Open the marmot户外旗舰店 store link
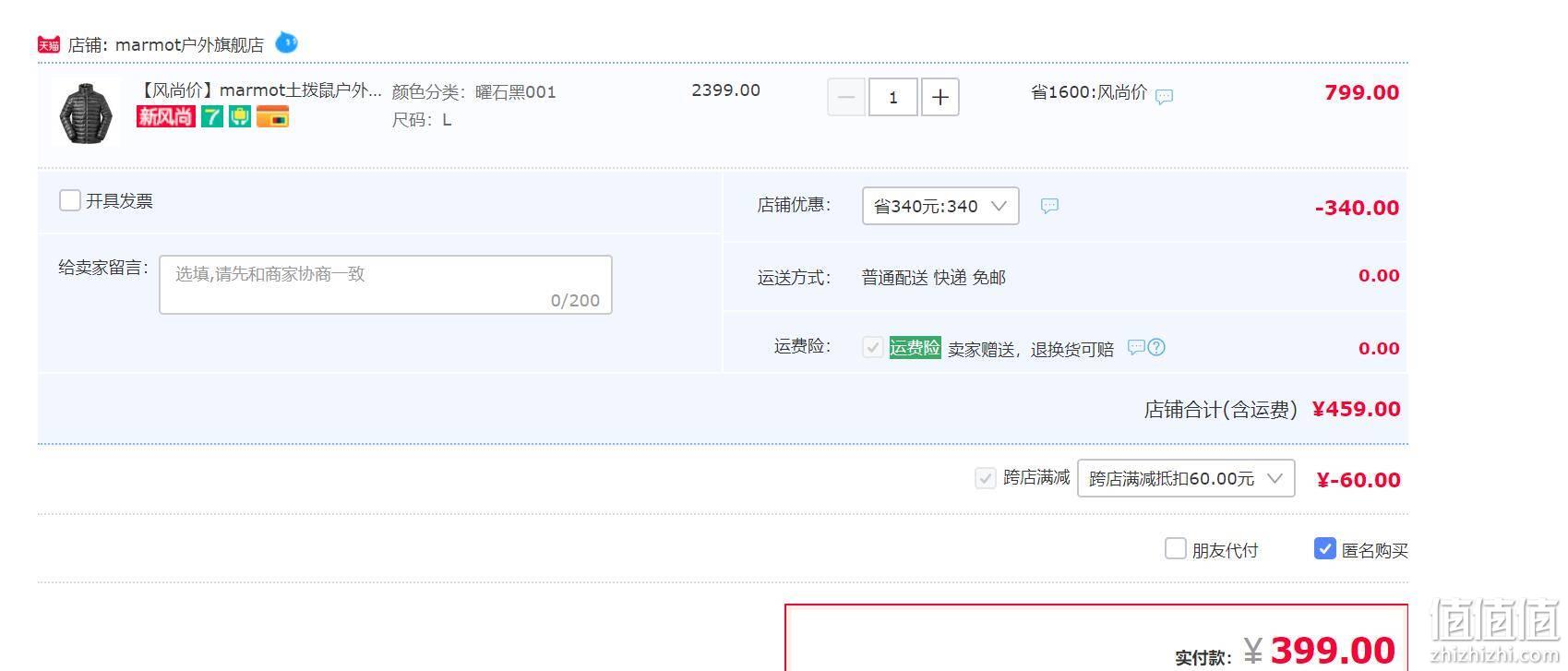Screen dimensions: 1568x671 [x=189, y=44]
